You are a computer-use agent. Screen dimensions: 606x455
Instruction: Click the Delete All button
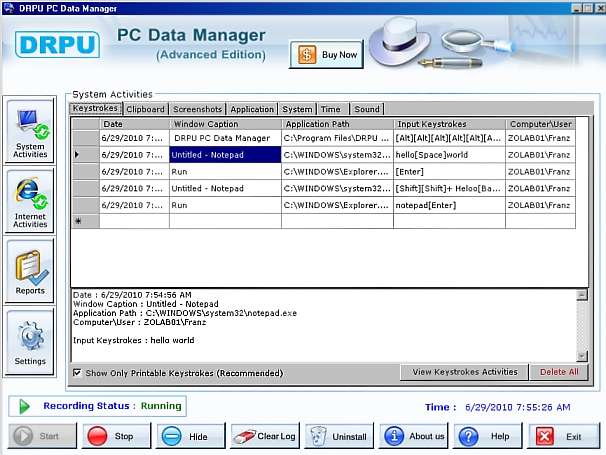tap(559, 372)
